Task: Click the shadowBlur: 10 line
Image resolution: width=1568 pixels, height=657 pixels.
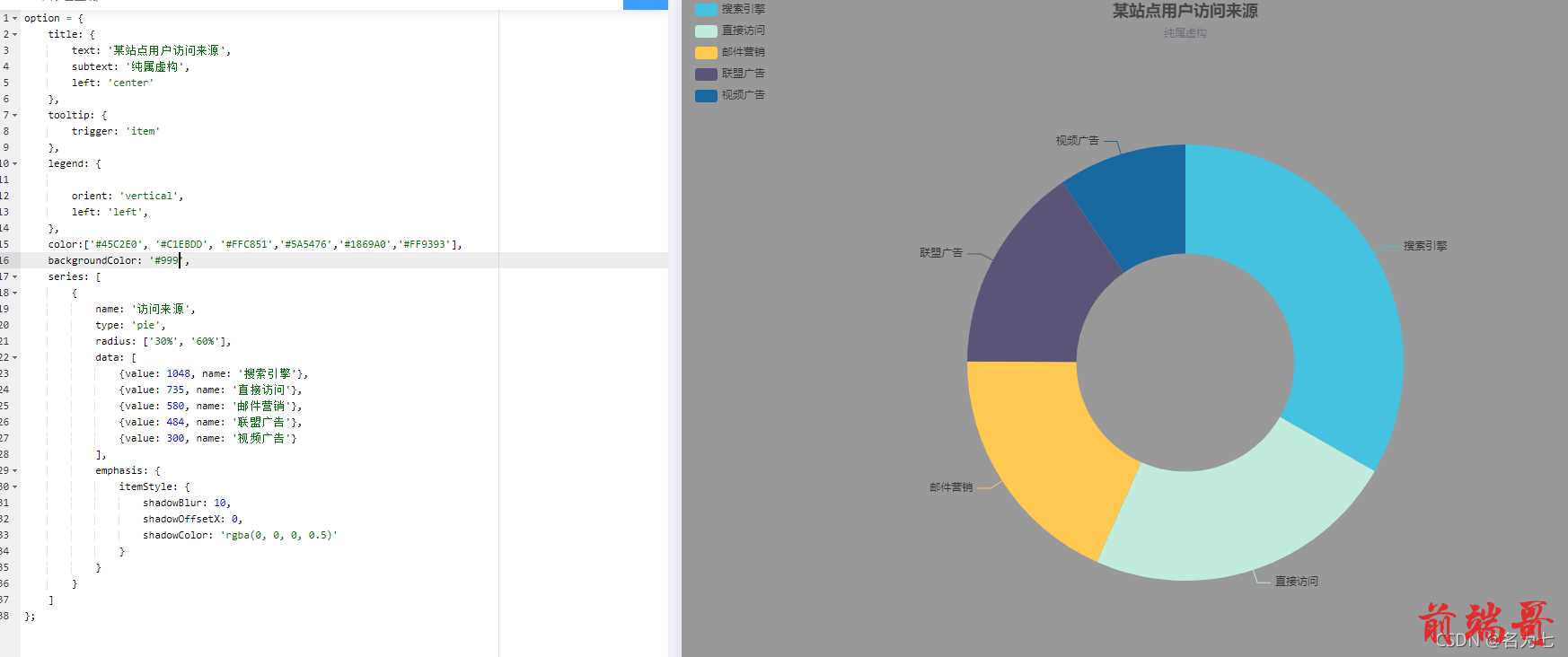Action: click(x=187, y=503)
